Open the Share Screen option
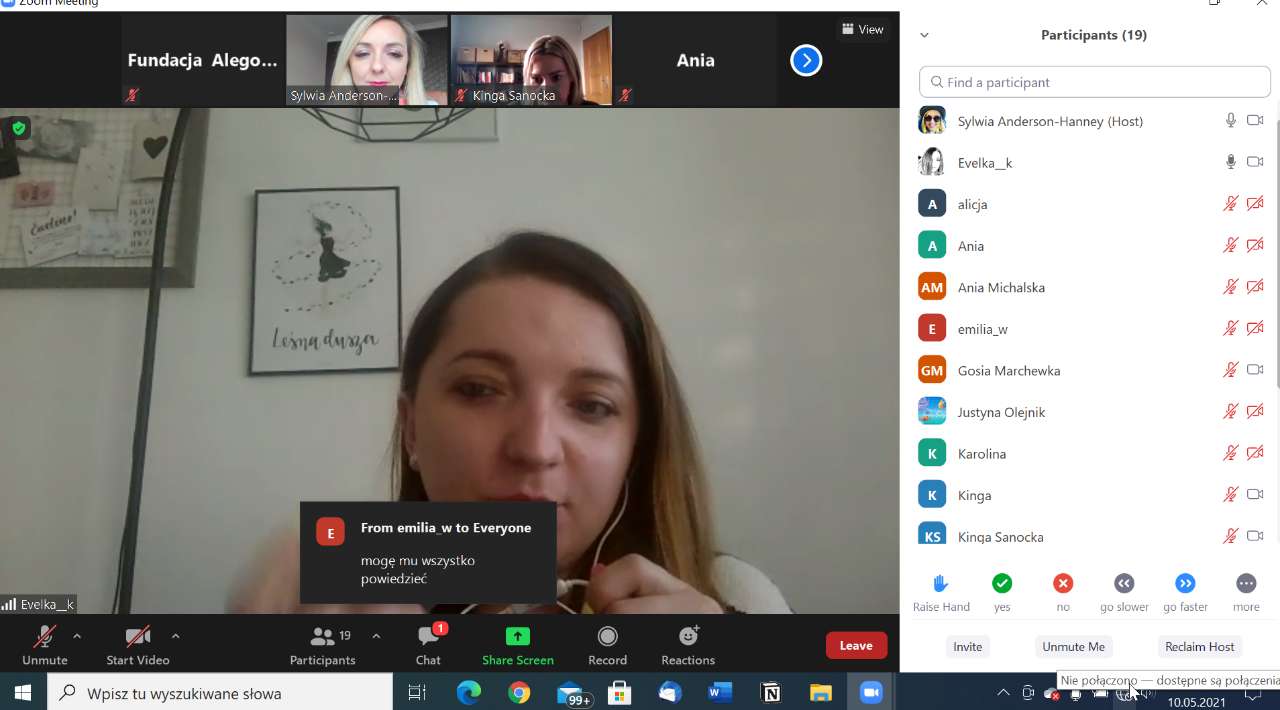This screenshot has height=710, width=1280. pyautogui.click(x=517, y=645)
